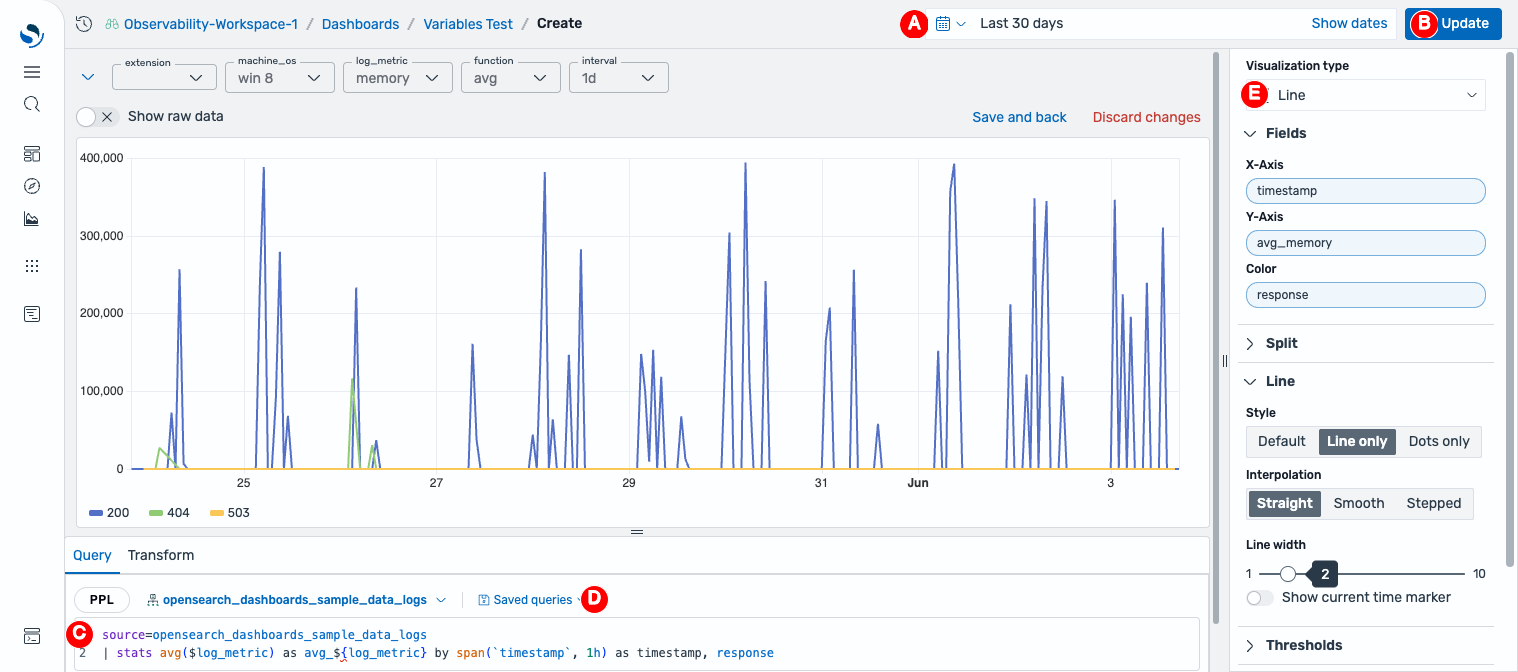Click the Saved queries disk icon
Image resolution: width=1518 pixels, height=672 pixels.
click(x=484, y=600)
